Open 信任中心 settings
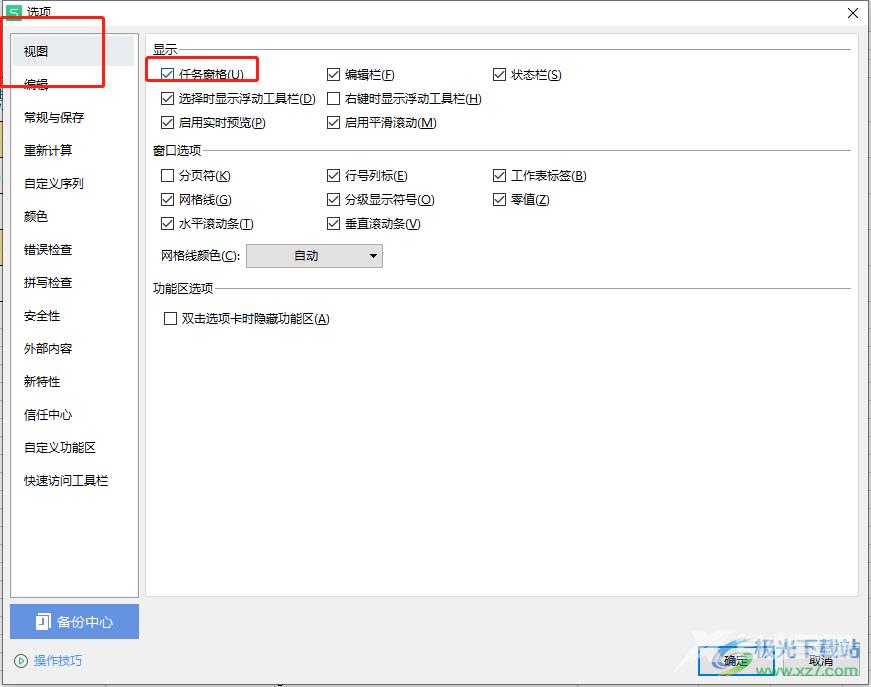The height and width of the screenshot is (687, 871). point(73,414)
